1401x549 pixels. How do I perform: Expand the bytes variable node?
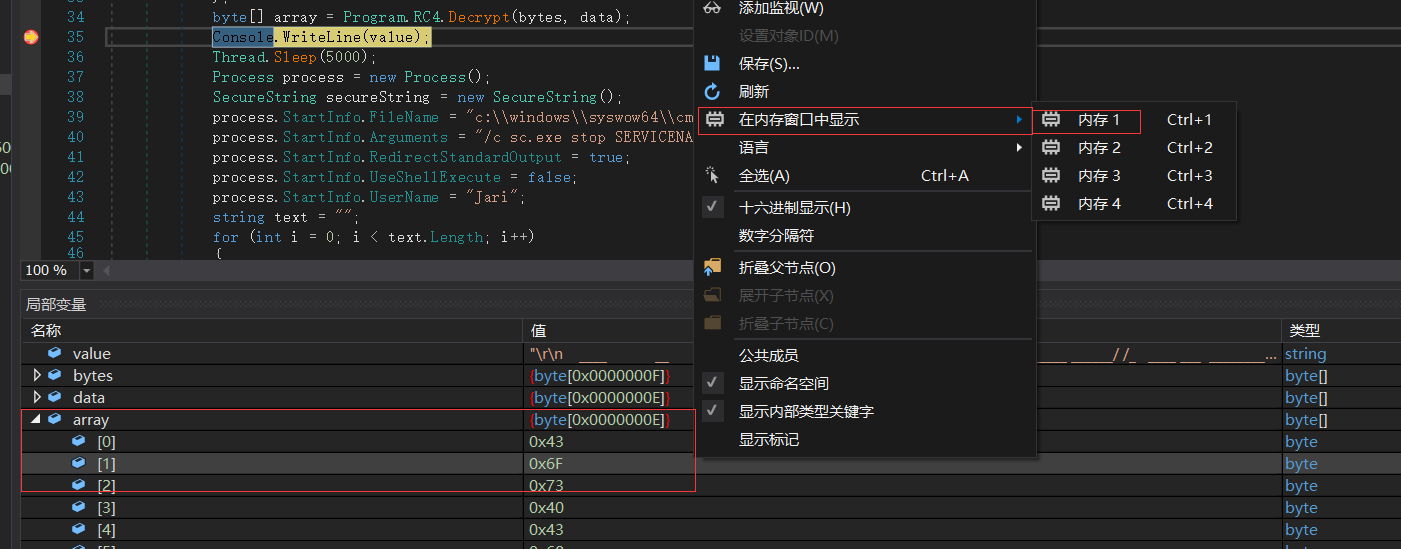click(x=37, y=376)
